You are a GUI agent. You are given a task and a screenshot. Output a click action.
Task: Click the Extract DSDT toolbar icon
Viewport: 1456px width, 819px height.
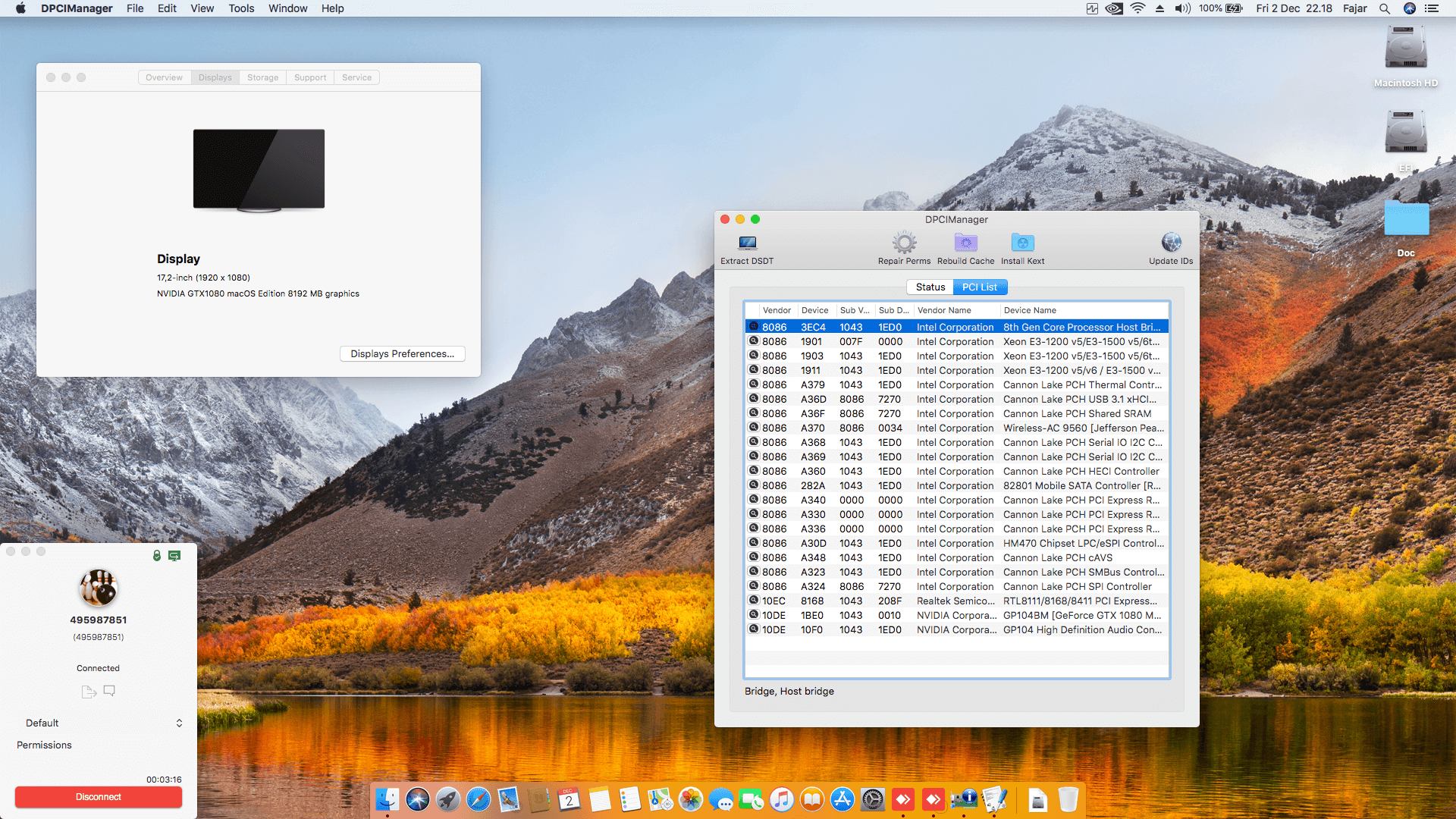(747, 243)
